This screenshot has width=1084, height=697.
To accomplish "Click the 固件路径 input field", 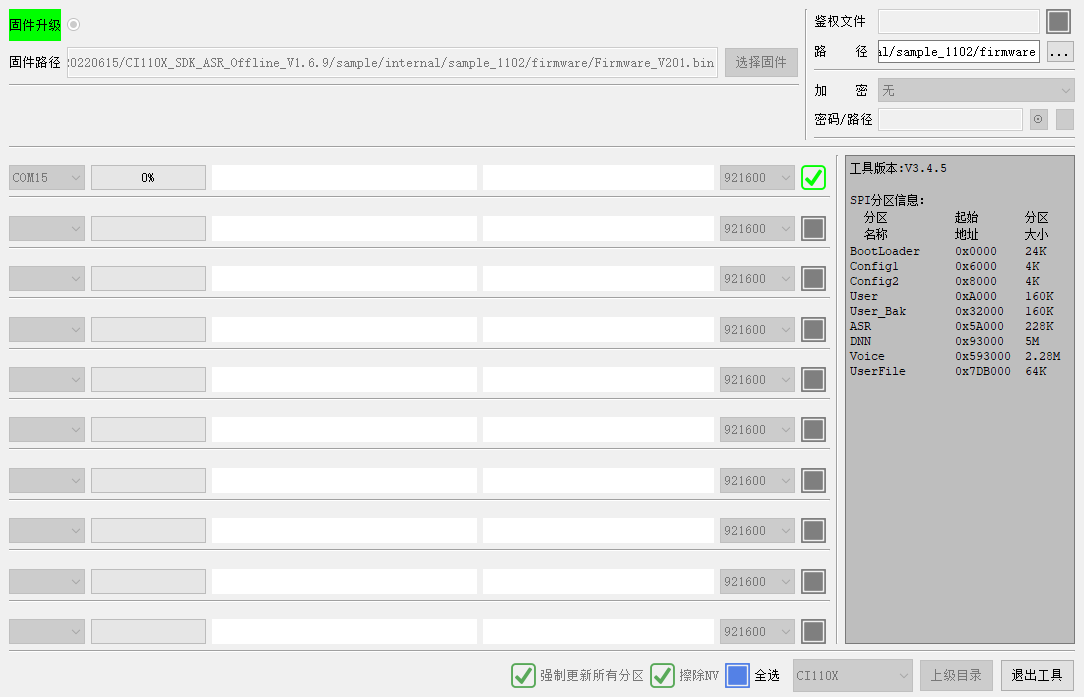I will 392,62.
